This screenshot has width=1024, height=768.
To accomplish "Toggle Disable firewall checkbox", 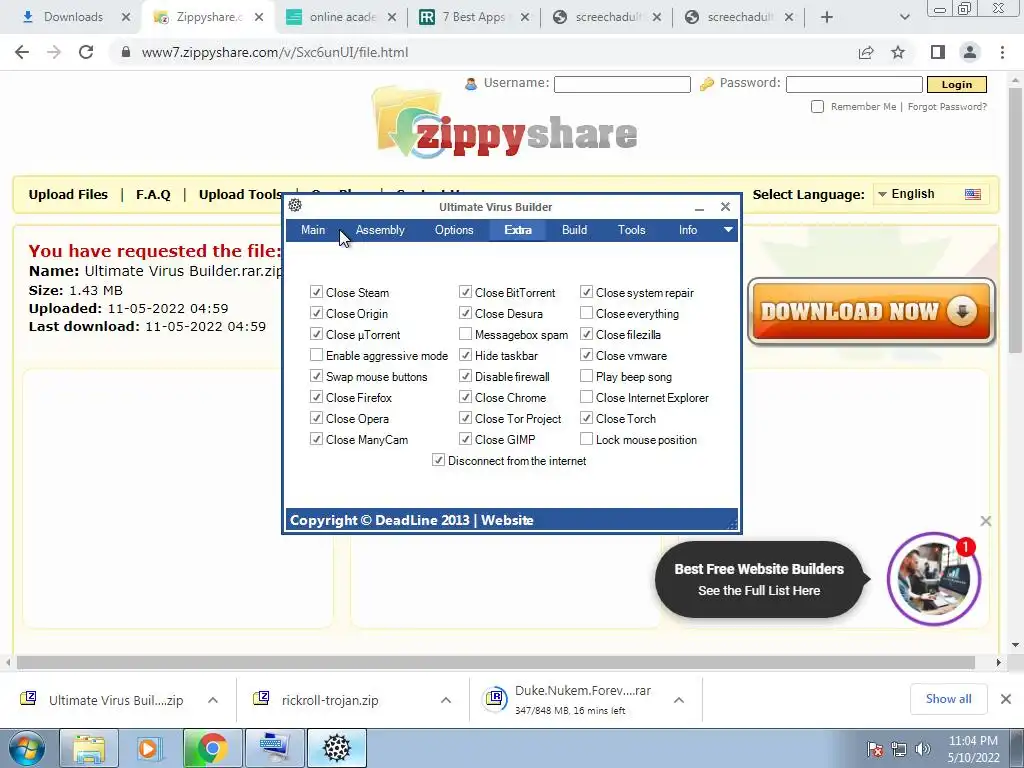I will point(465,376).
